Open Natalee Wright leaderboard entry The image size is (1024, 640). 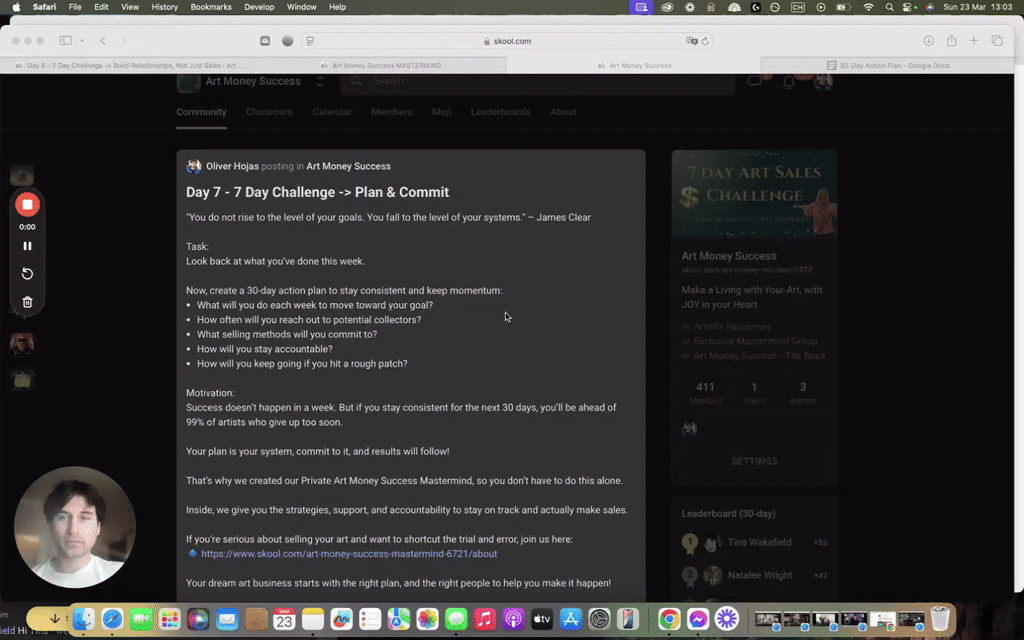tap(760, 575)
